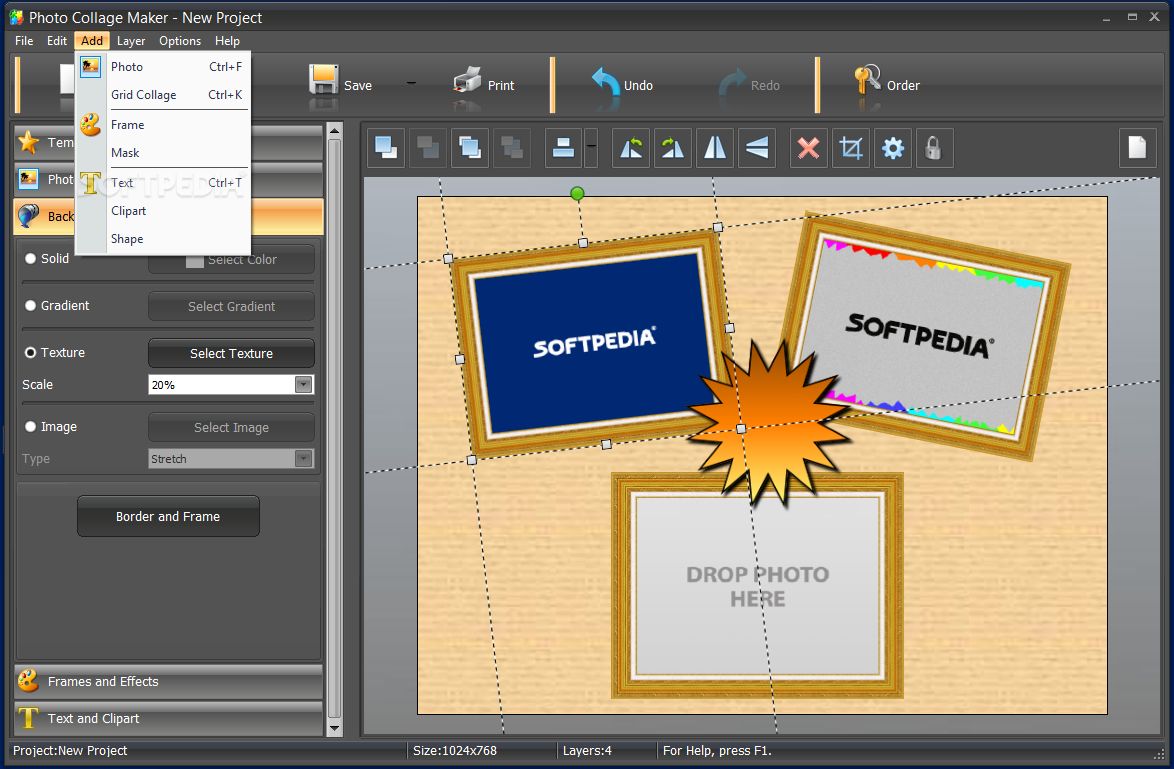Image resolution: width=1174 pixels, height=769 pixels.
Task: Open object settings gear icon
Action: pyautogui.click(x=892, y=148)
